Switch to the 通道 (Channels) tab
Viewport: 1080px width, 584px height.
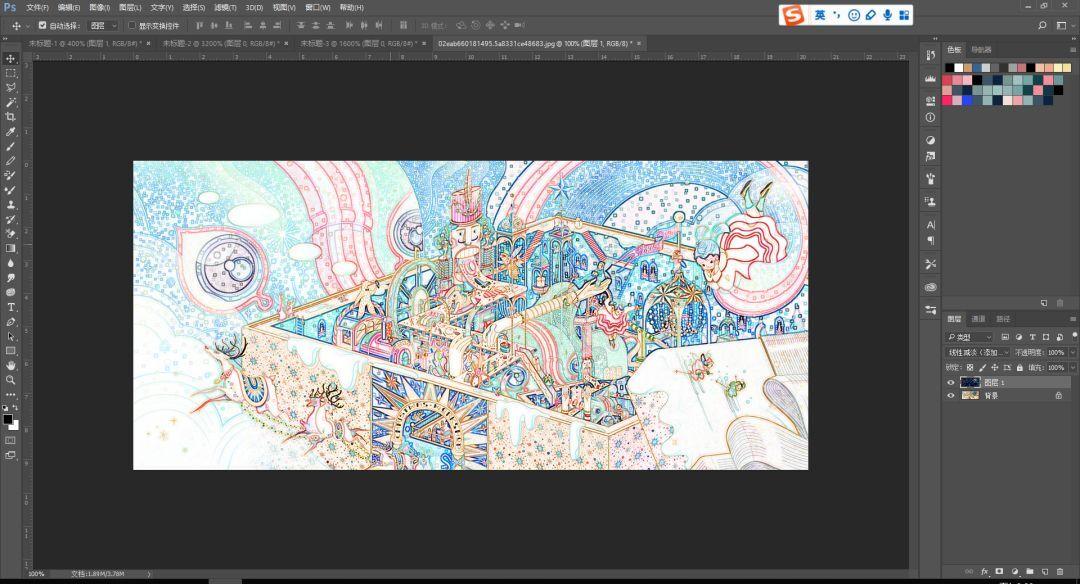click(x=978, y=319)
